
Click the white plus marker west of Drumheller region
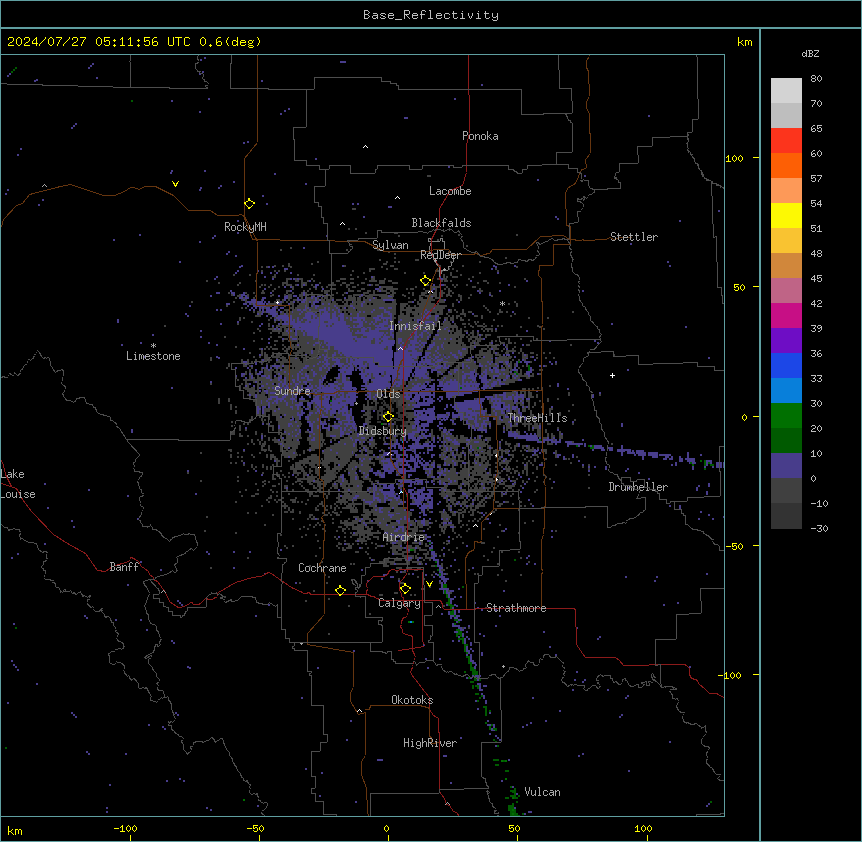[x=612, y=375]
